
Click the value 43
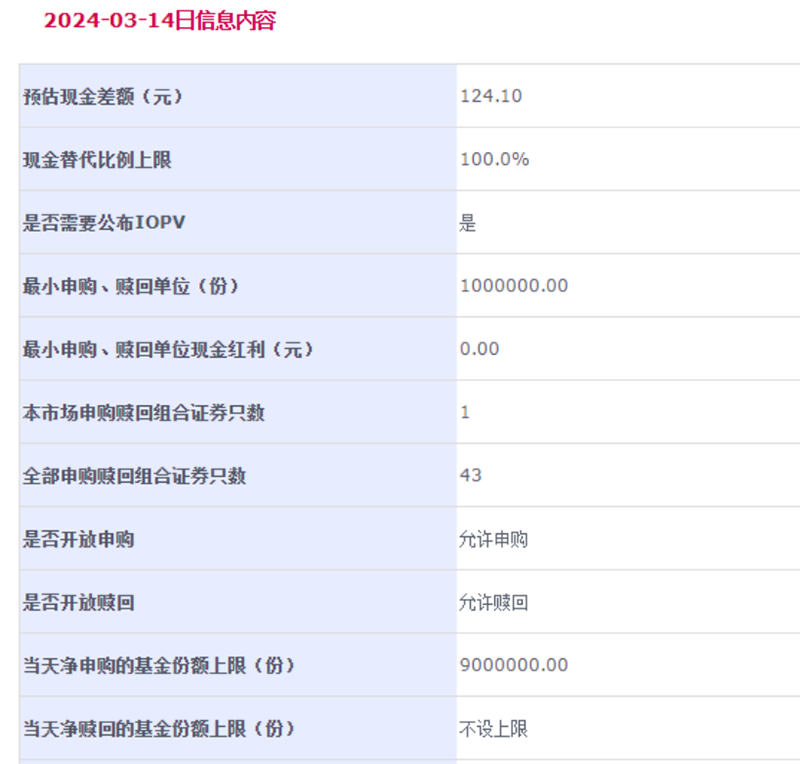(x=470, y=476)
